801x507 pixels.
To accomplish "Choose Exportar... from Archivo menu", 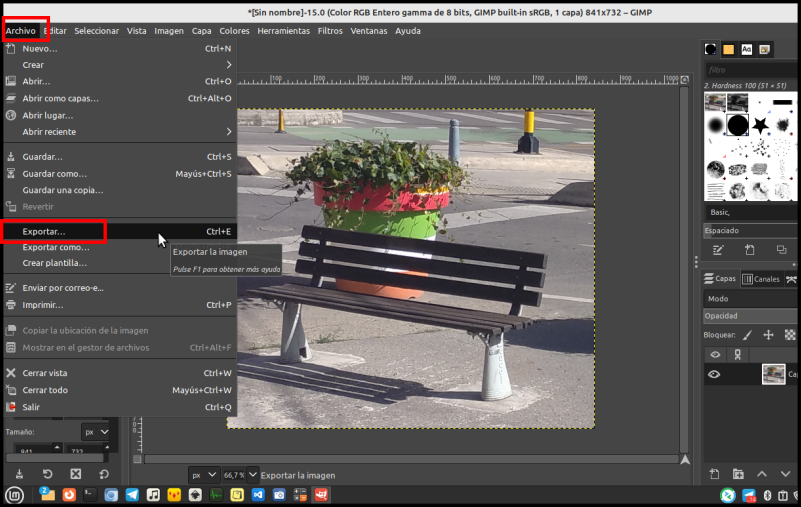I will point(120,232).
